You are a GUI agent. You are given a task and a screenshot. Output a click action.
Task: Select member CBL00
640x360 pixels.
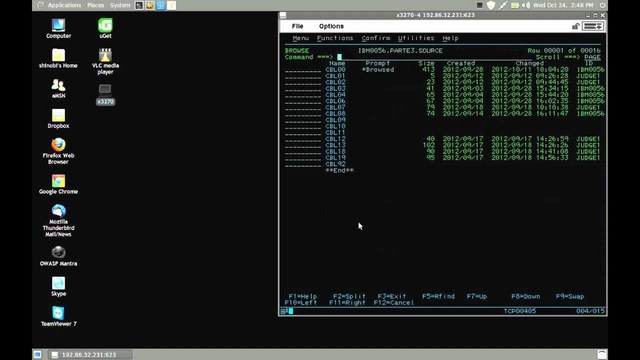pos(336,70)
